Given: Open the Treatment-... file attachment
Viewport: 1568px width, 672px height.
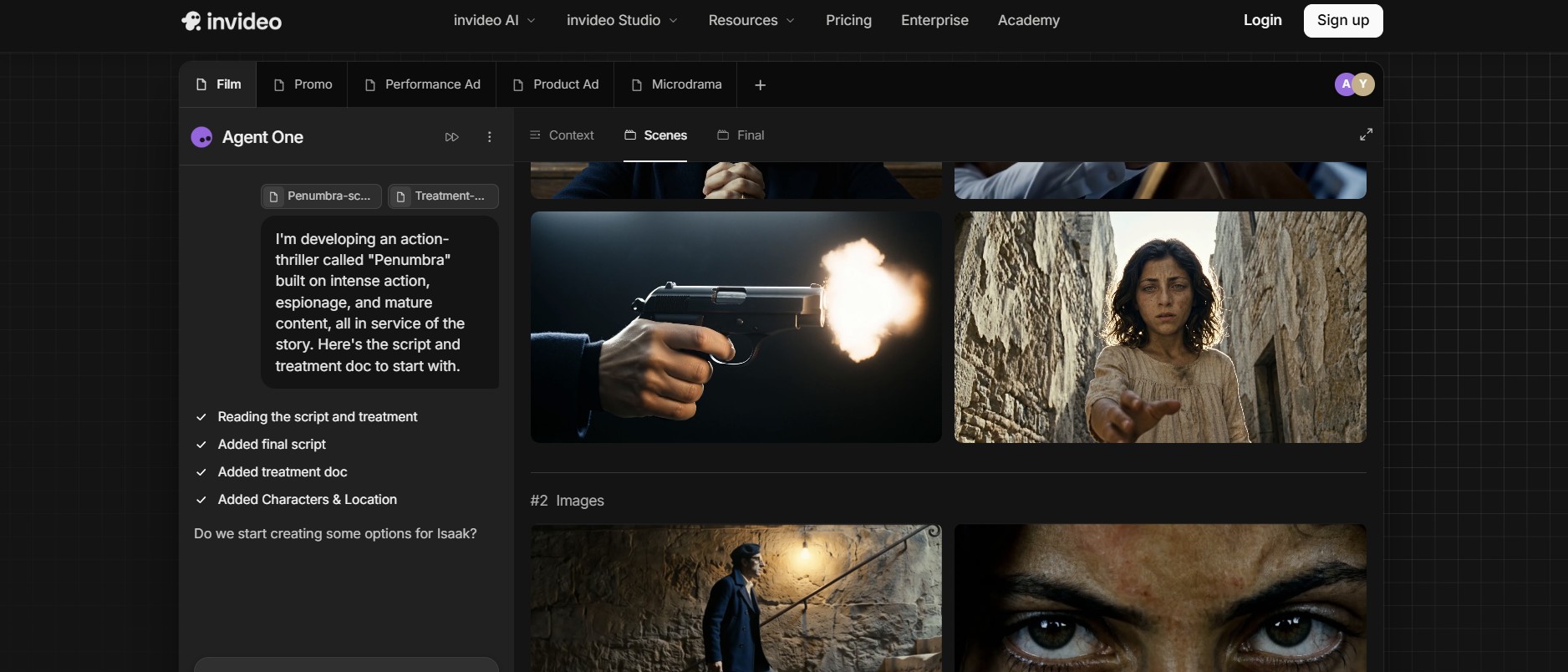Looking at the screenshot, I should (443, 196).
